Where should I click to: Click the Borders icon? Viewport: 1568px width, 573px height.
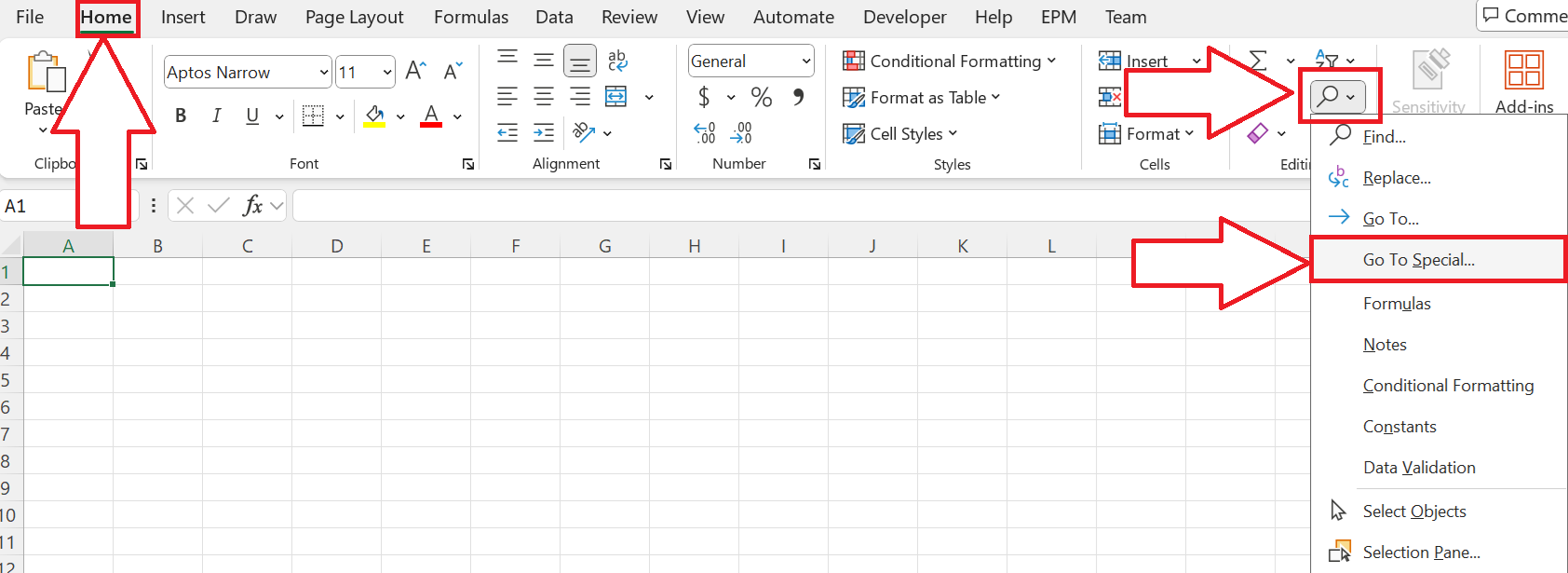click(314, 116)
